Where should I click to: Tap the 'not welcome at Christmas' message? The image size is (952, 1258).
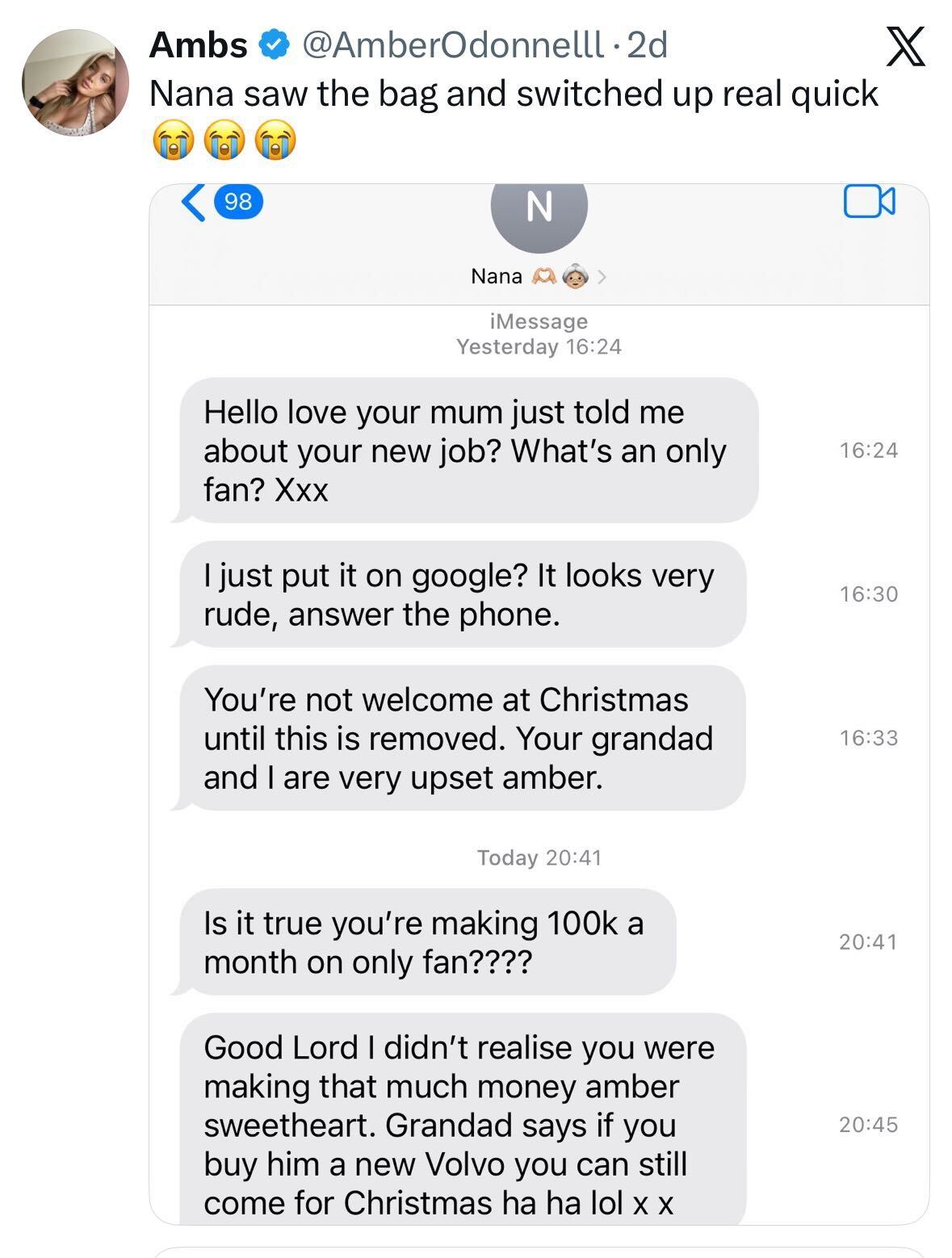tap(461, 738)
